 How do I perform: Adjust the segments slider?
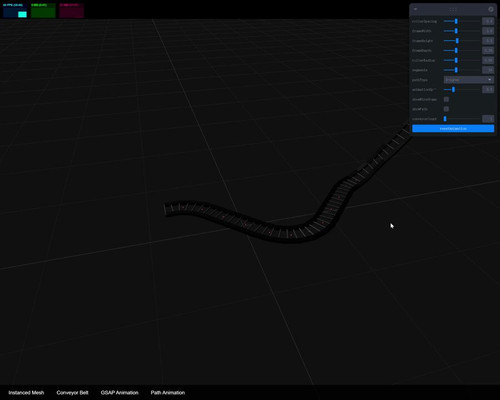click(462, 70)
